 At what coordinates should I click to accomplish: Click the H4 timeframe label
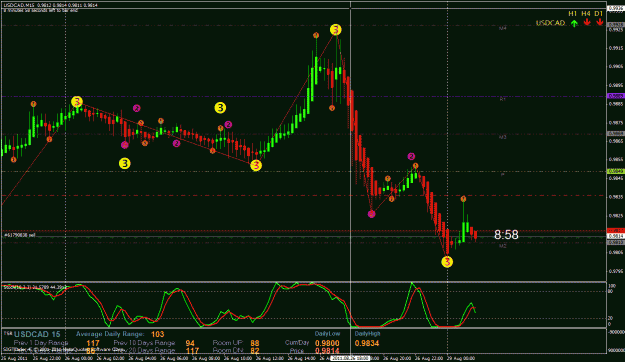tap(586, 14)
